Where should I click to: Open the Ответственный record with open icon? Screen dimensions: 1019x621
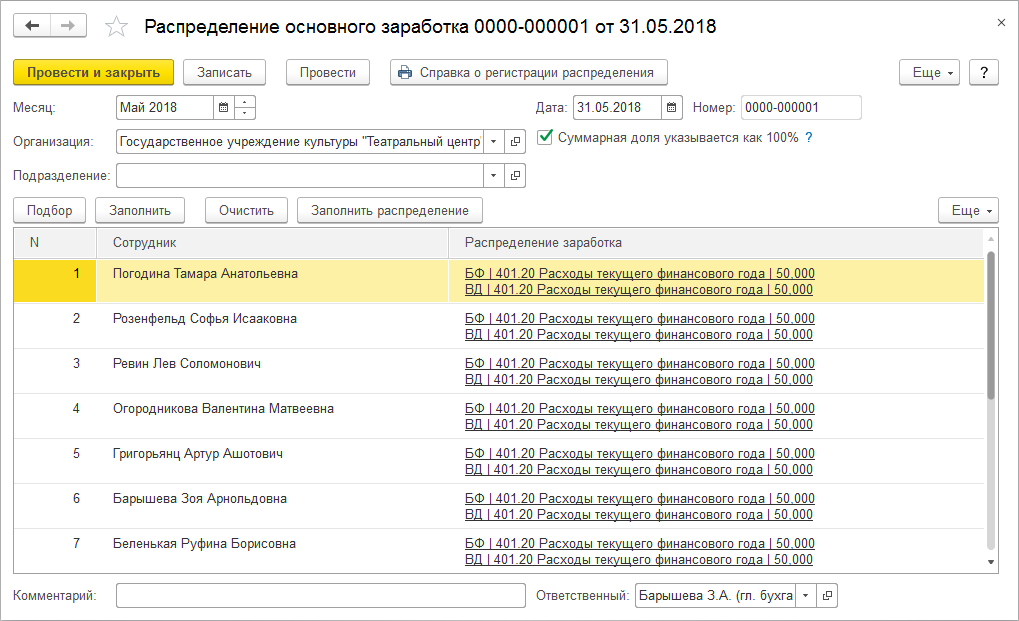tap(827, 596)
